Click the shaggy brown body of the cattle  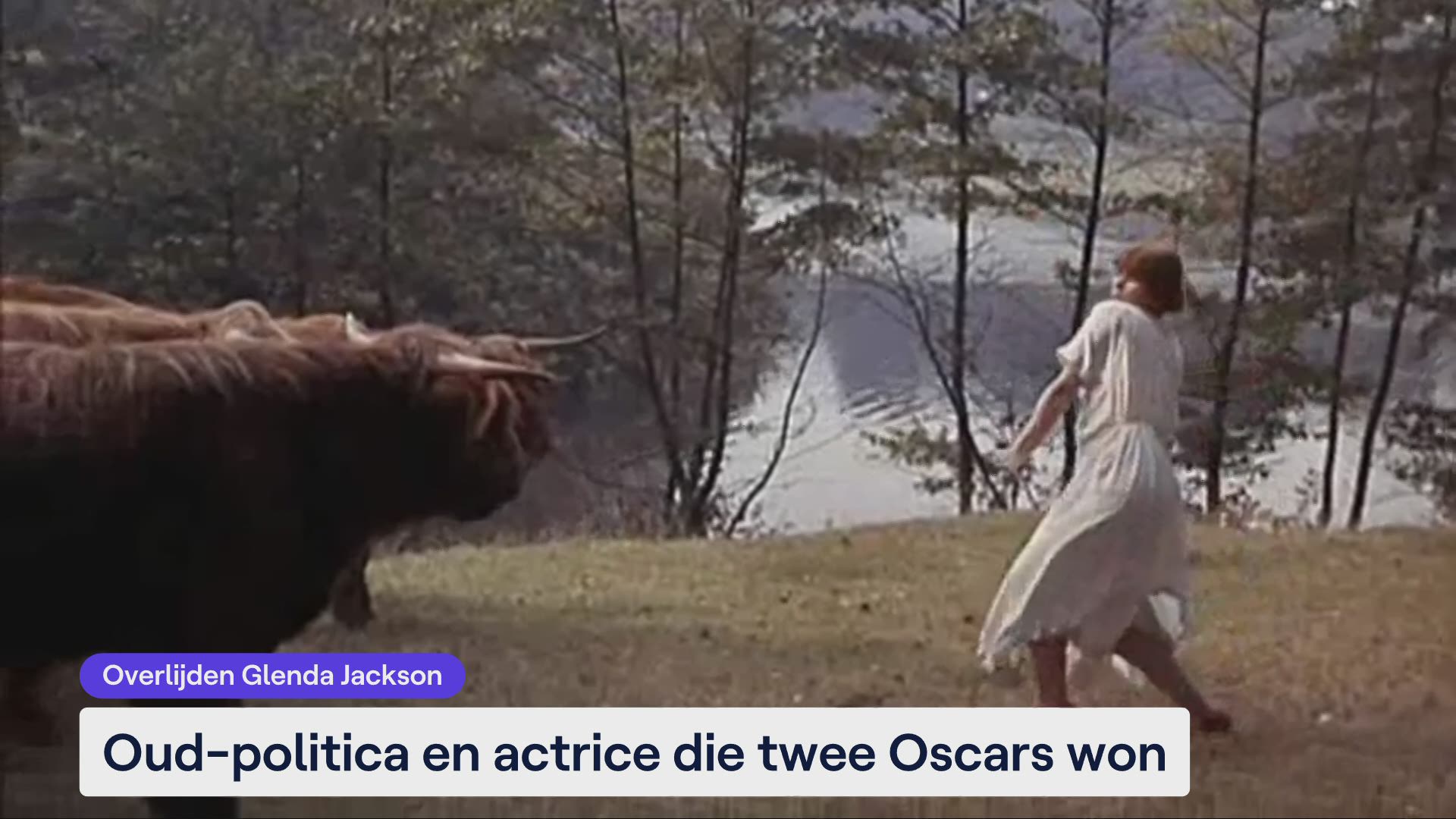[x=190, y=470]
